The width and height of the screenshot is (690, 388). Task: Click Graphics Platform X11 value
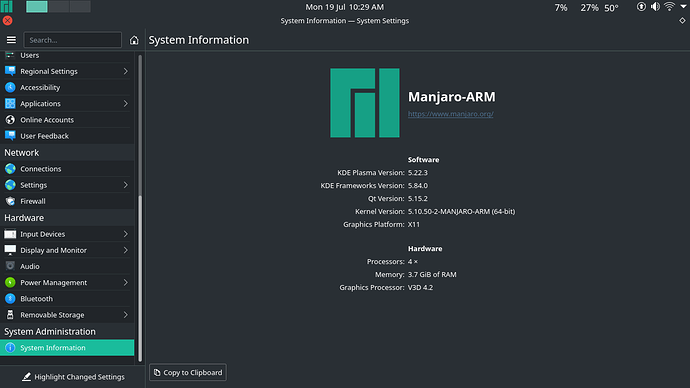pyautogui.click(x=414, y=224)
